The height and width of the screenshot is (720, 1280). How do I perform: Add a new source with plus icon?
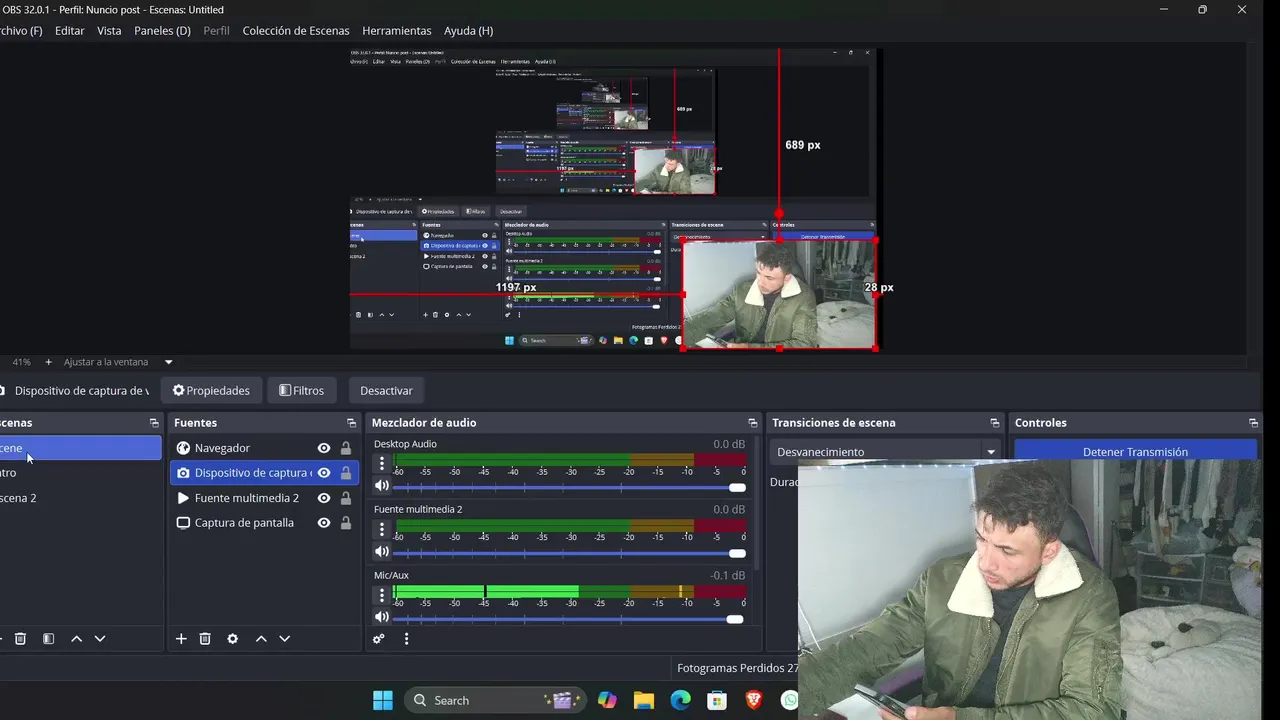tap(181, 639)
